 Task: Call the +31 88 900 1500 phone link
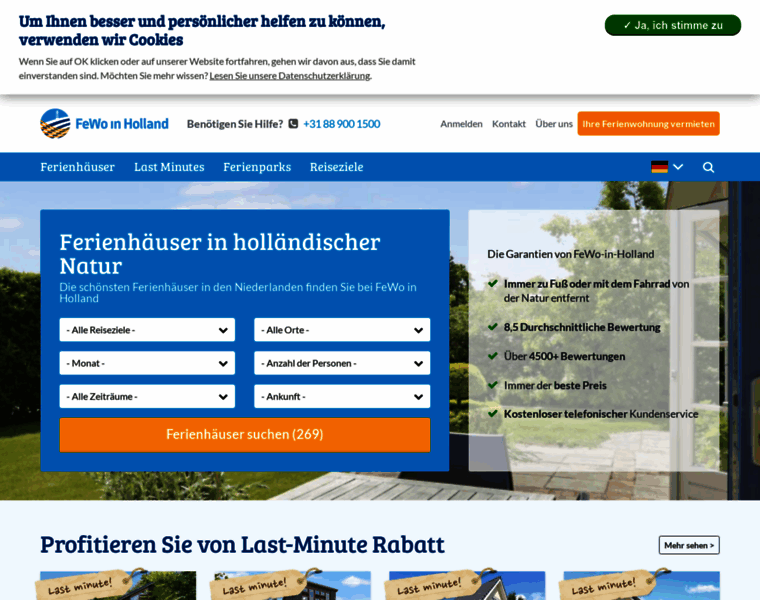[x=342, y=124]
